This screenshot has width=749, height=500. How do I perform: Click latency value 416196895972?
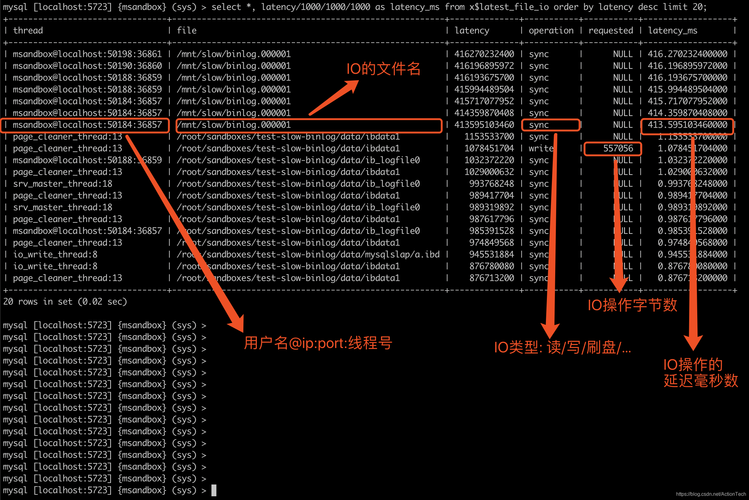tap(484, 66)
